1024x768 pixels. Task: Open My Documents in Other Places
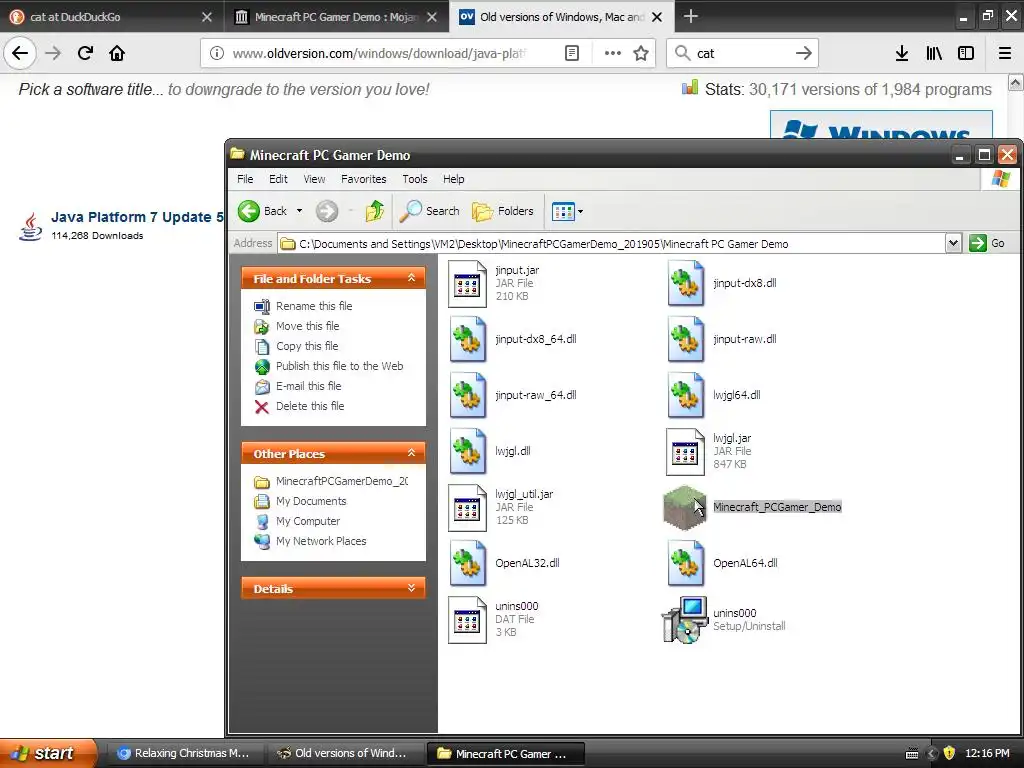point(311,501)
